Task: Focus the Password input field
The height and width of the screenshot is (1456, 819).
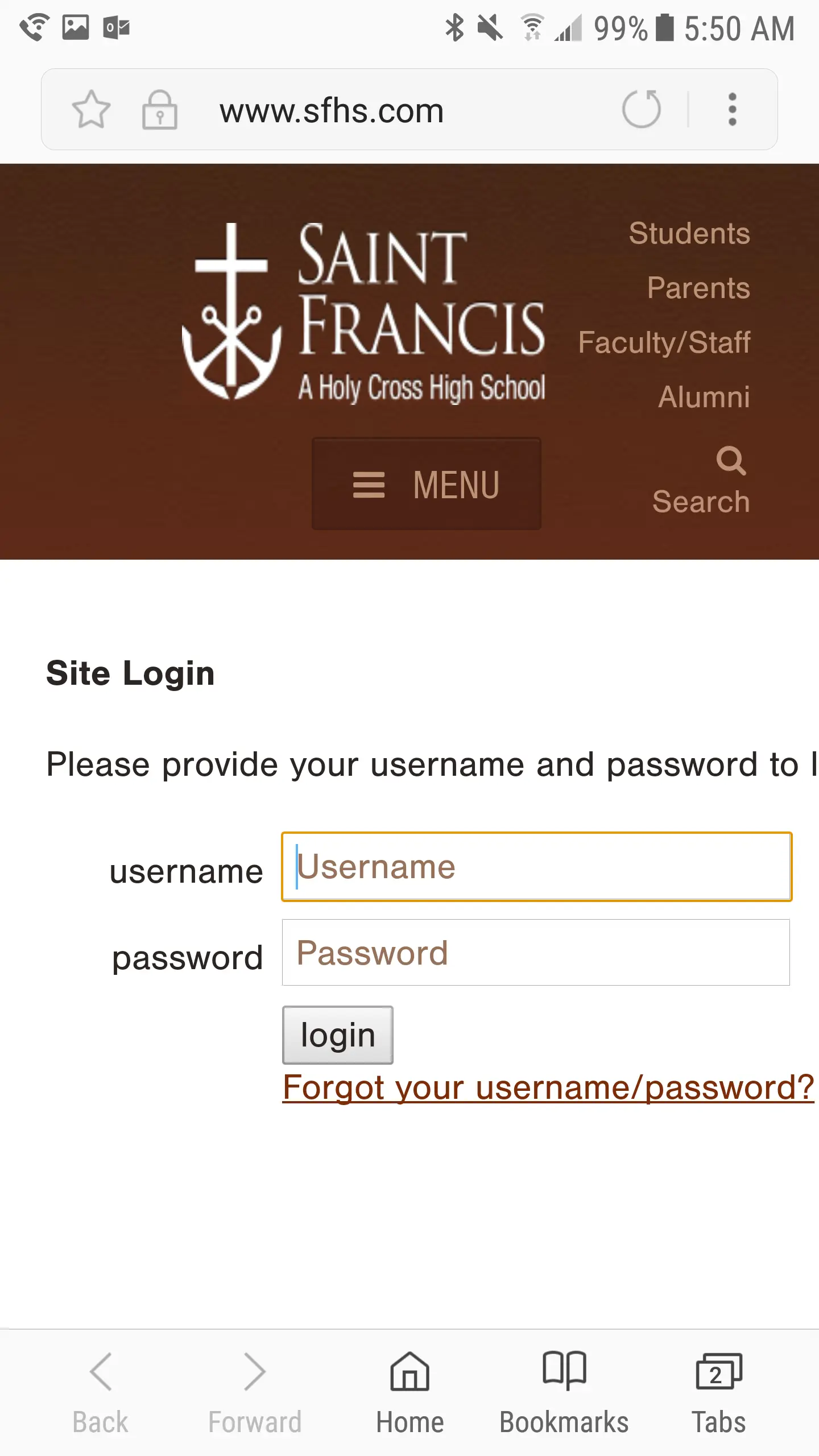Action: (x=536, y=953)
